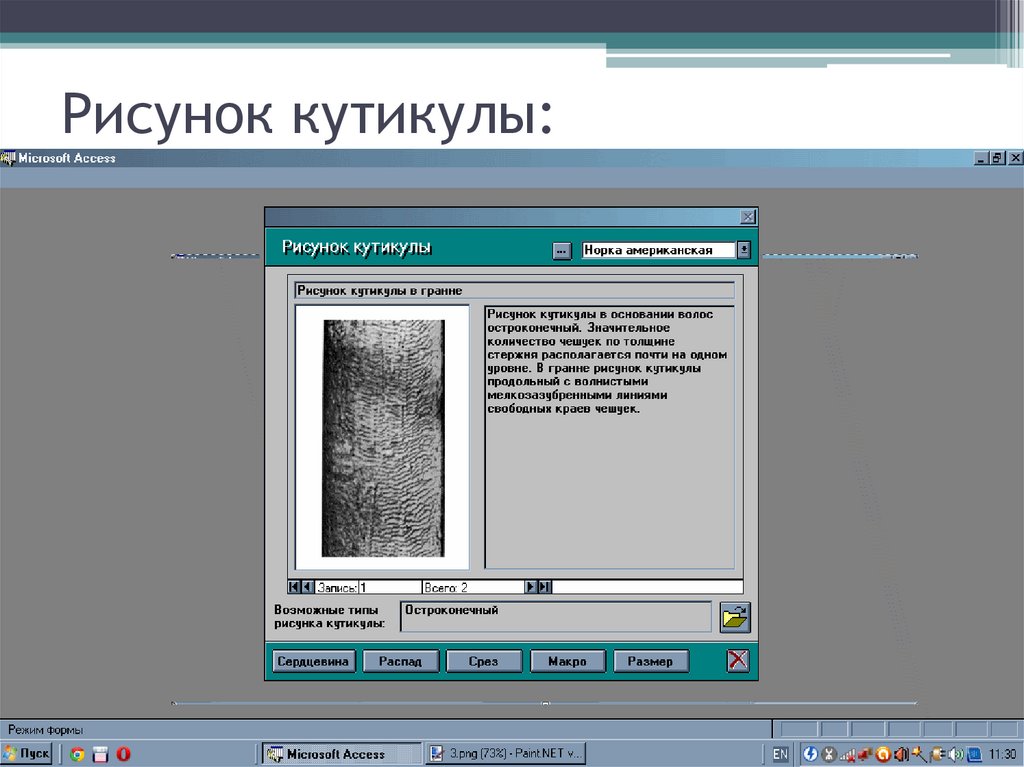Image resolution: width=1024 pixels, height=767 pixels.
Task: Click the Размер button
Action: pos(651,660)
